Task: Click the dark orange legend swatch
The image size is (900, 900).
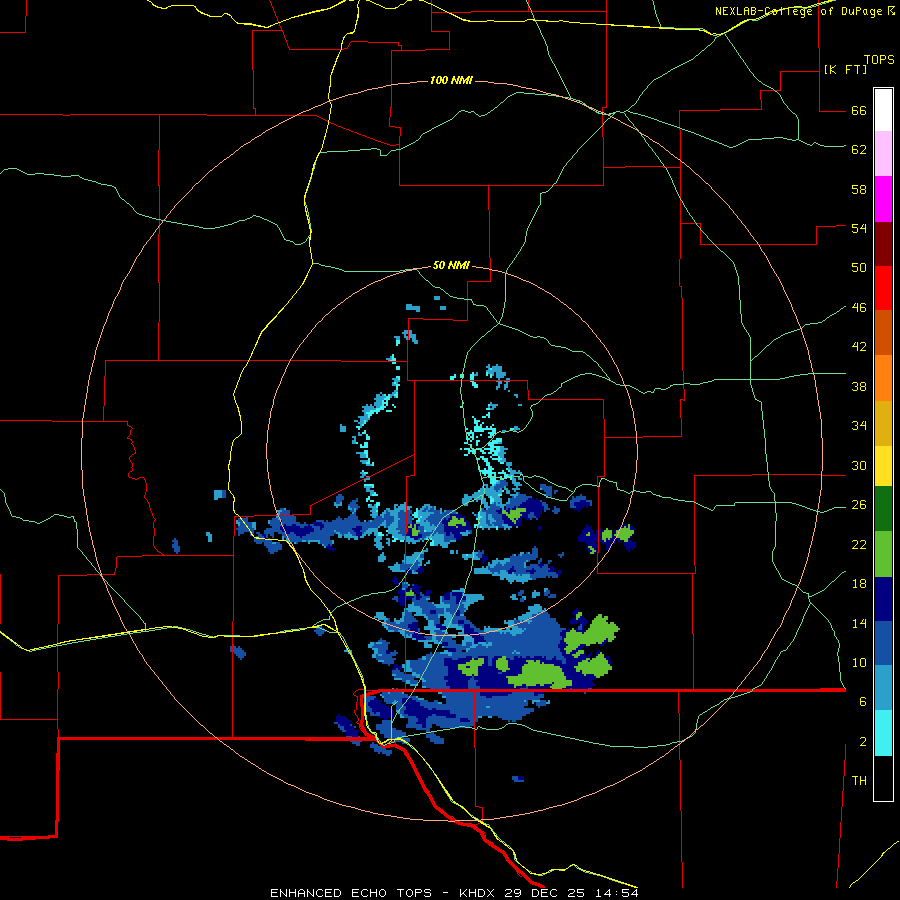Action: (883, 332)
